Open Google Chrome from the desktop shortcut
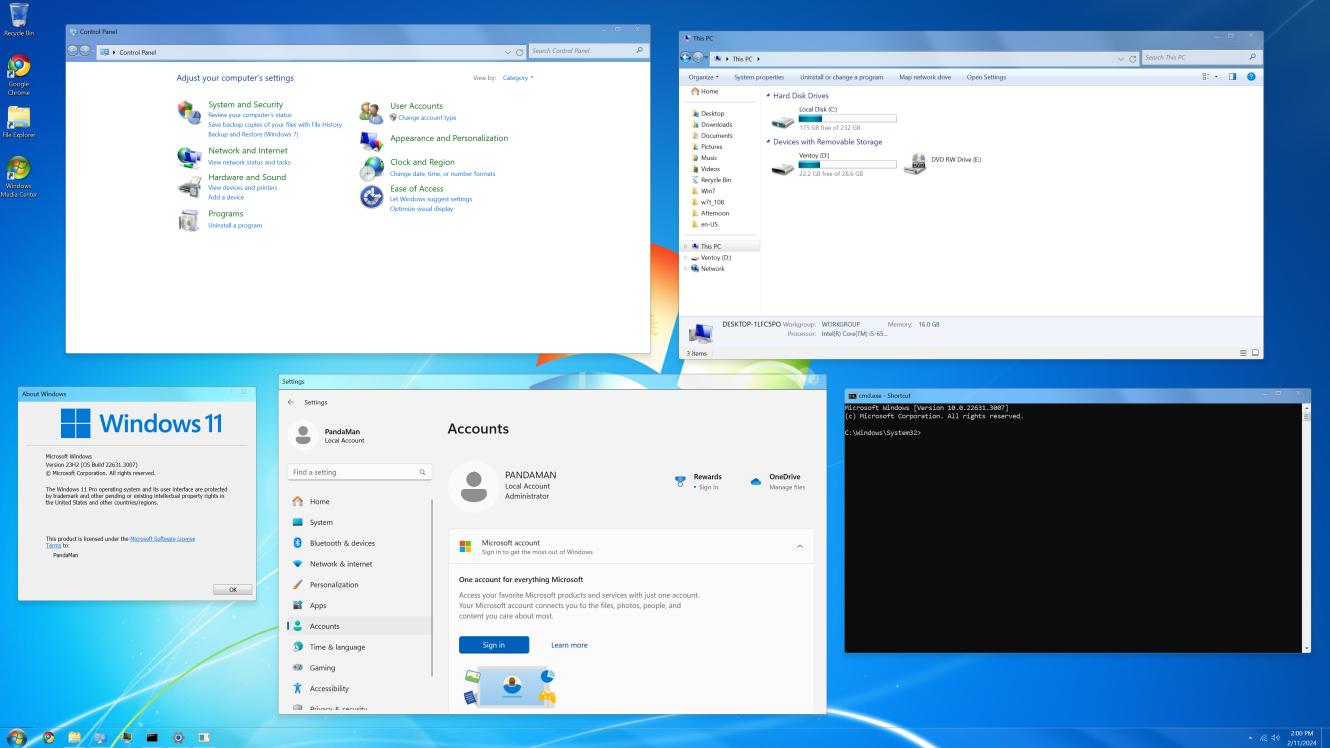 click(18, 69)
